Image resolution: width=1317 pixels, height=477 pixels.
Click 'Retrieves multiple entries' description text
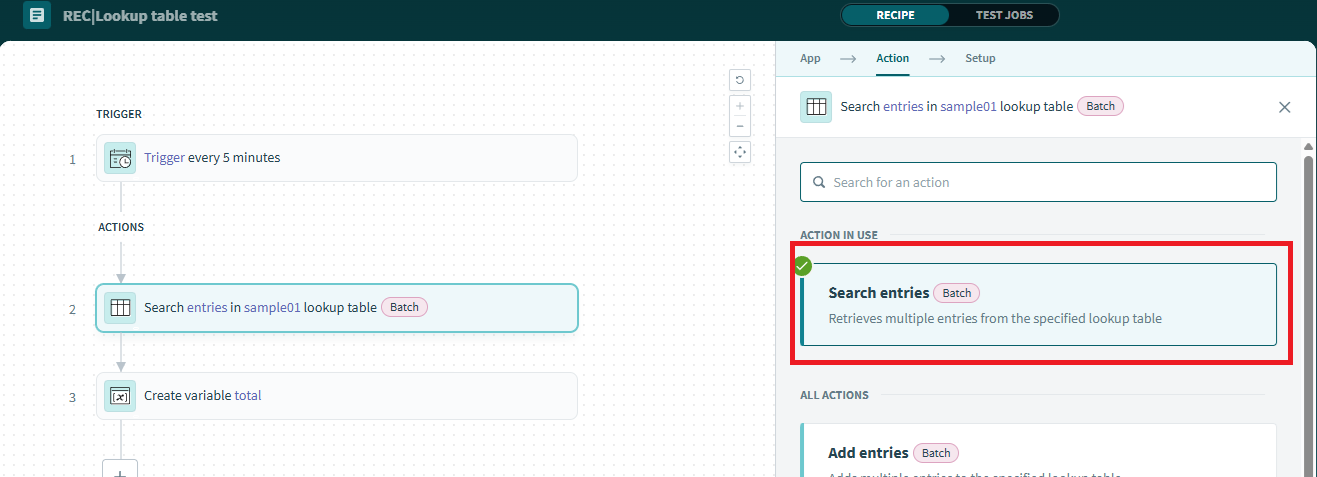[995, 319]
